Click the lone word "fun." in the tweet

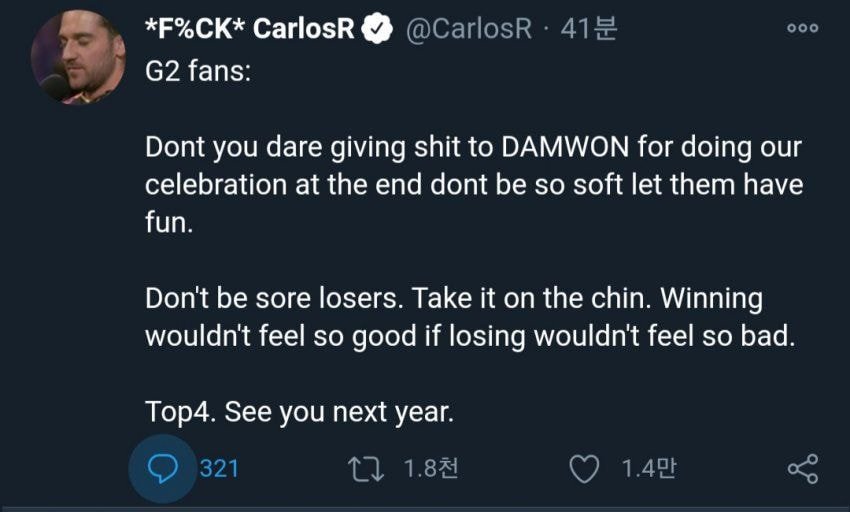(167, 222)
